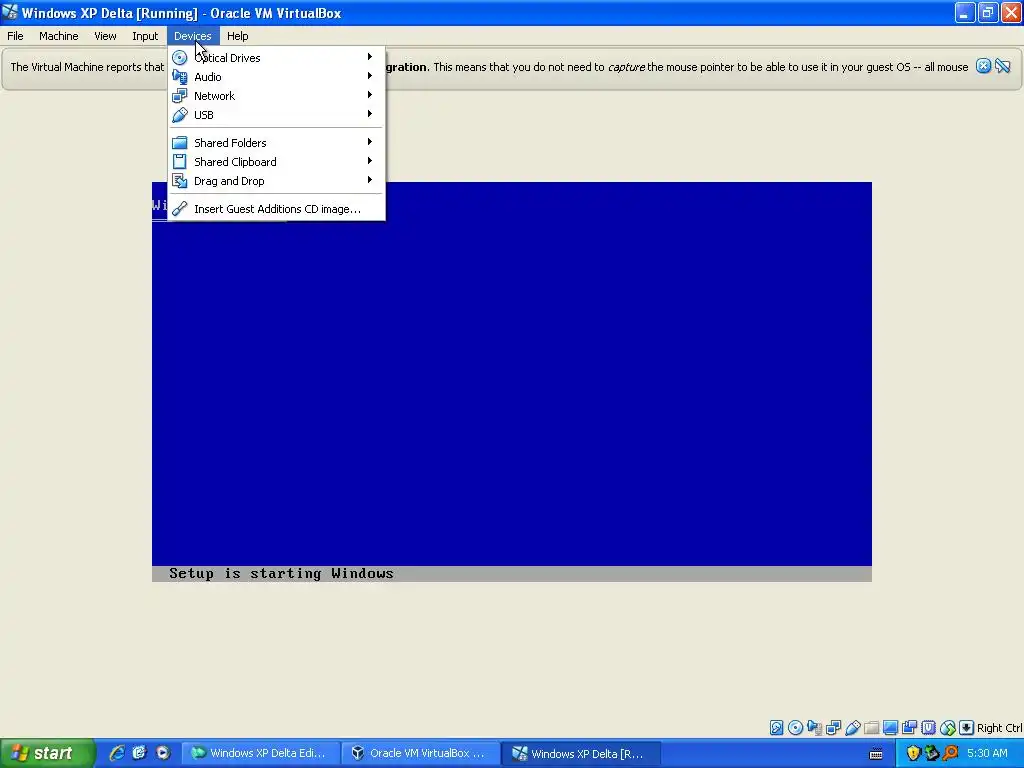Click the mouse integration status bar icon
This screenshot has width=1024, height=768.
(x=948, y=728)
